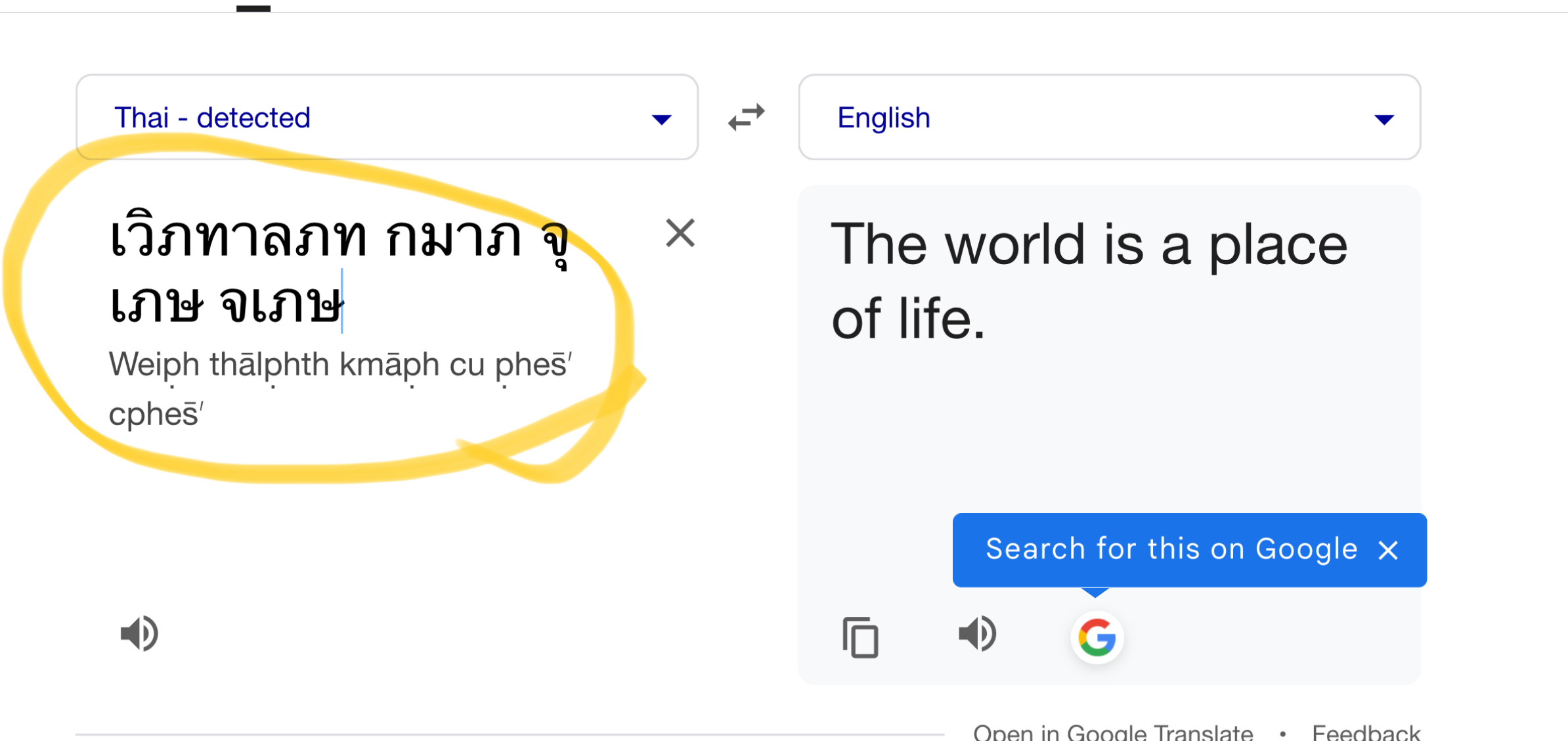Clear the Thai source text
This screenshot has height=741, width=1568.
(x=680, y=233)
